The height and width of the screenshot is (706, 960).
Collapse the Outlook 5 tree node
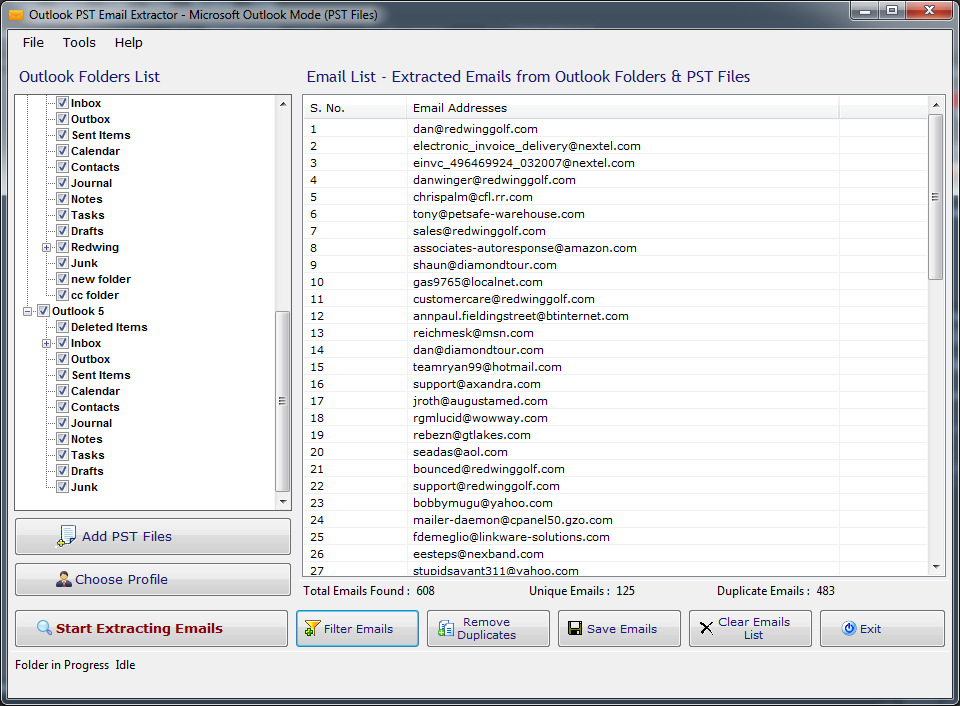[28, 312]
